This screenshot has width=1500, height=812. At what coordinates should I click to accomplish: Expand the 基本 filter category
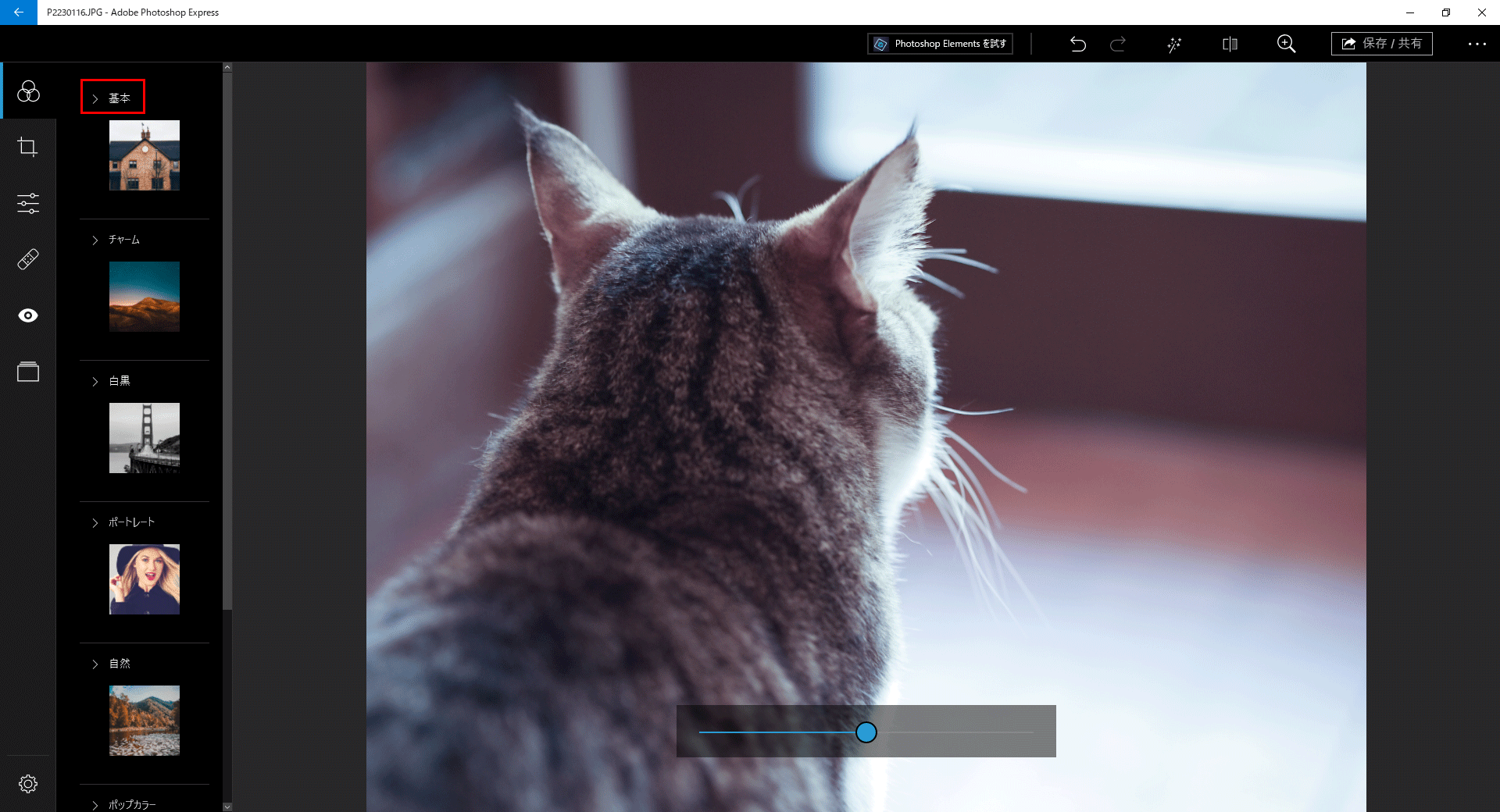tap(113, 98)
